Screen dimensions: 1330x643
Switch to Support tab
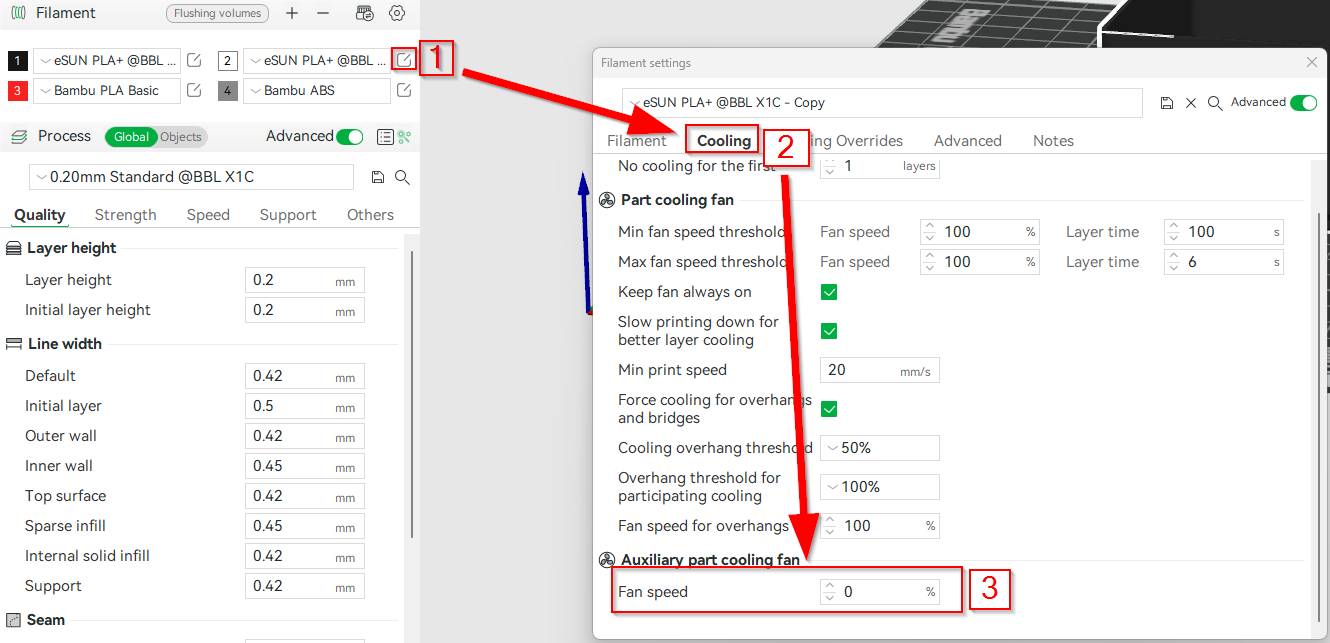click(x=288, y=215)
